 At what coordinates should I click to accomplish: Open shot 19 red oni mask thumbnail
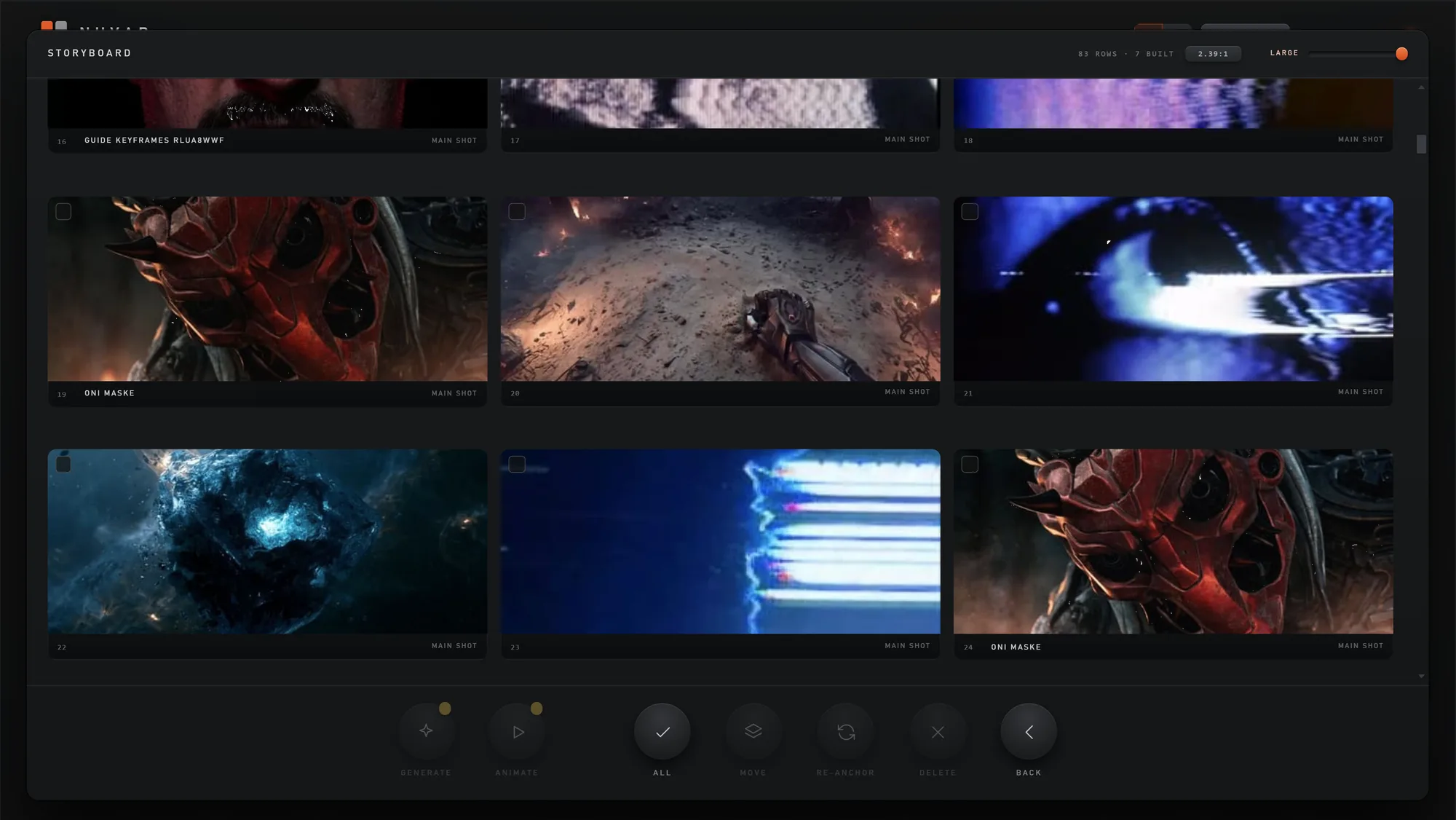tap(267, 288)
